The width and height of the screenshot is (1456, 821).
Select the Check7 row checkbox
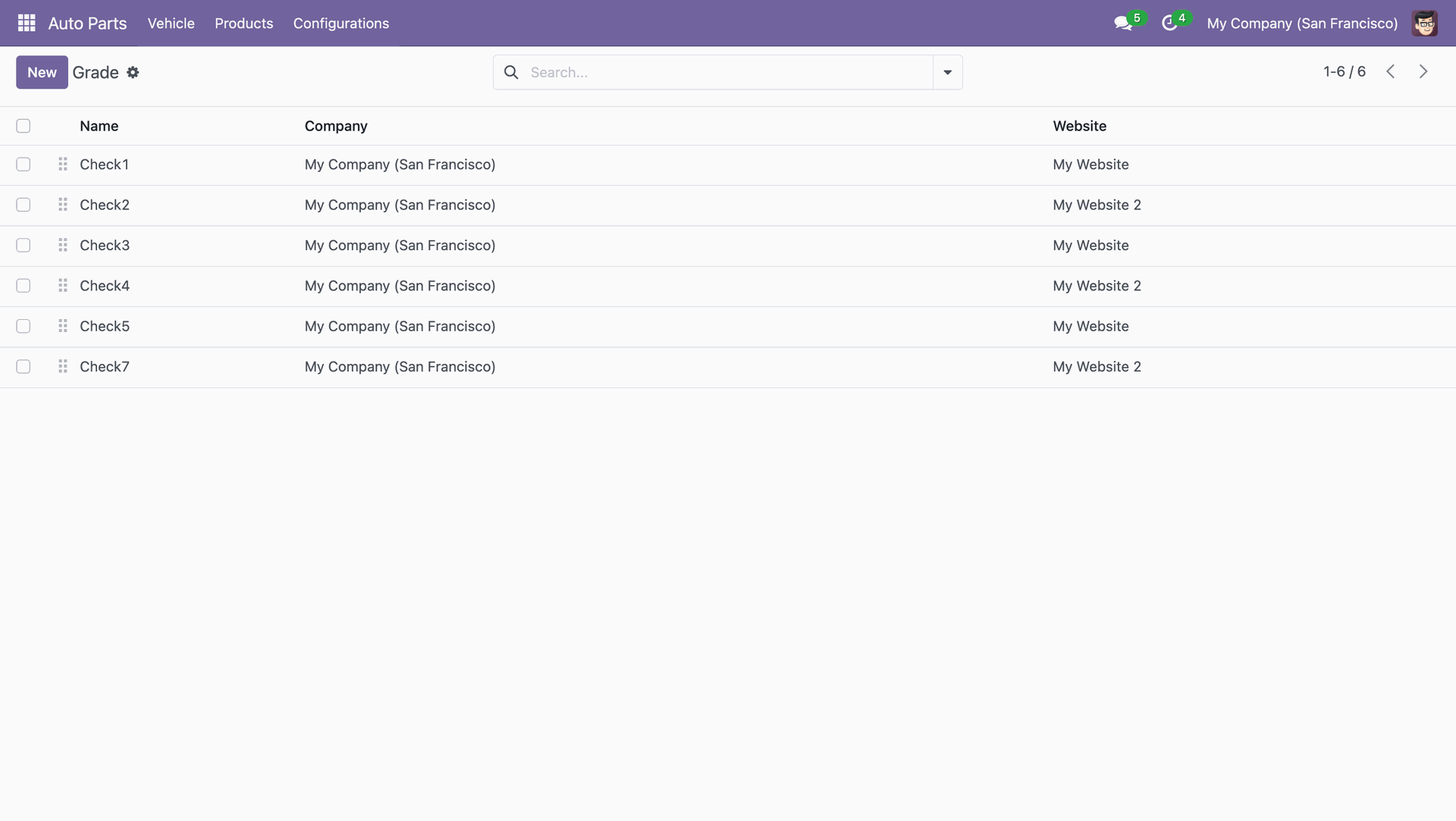coord(24,367)
